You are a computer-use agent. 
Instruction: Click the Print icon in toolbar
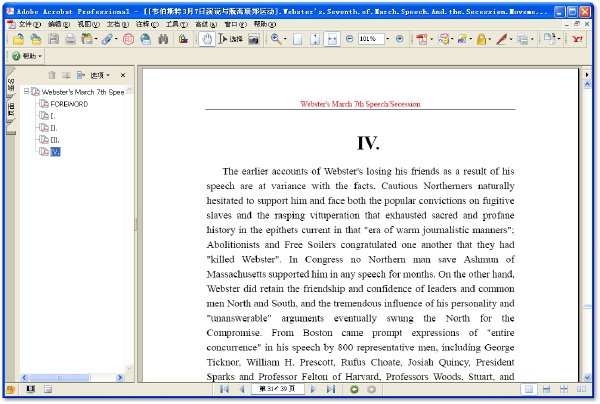tap(70, 39)
